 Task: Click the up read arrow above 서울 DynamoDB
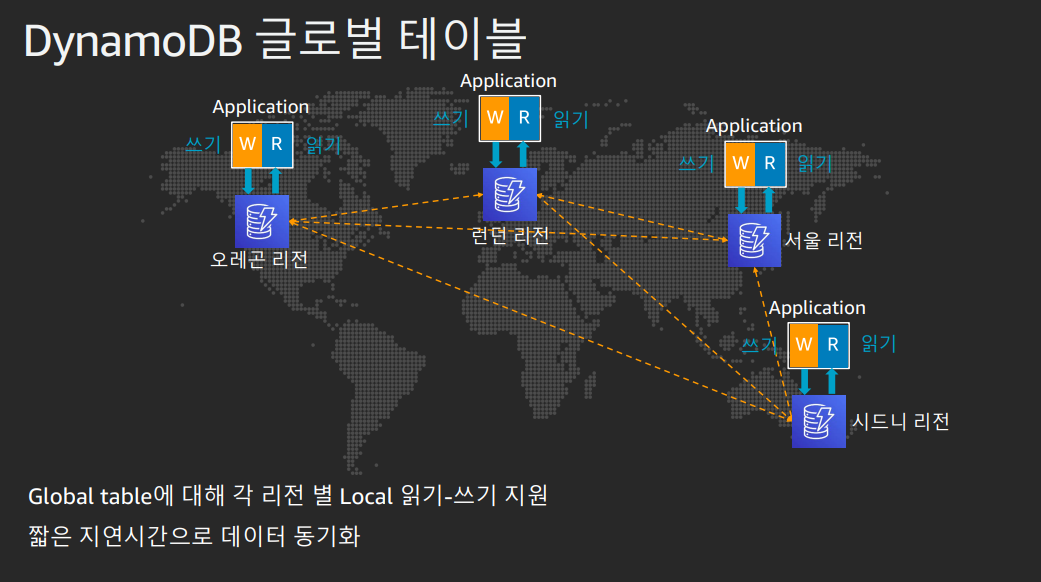[769, 200]
